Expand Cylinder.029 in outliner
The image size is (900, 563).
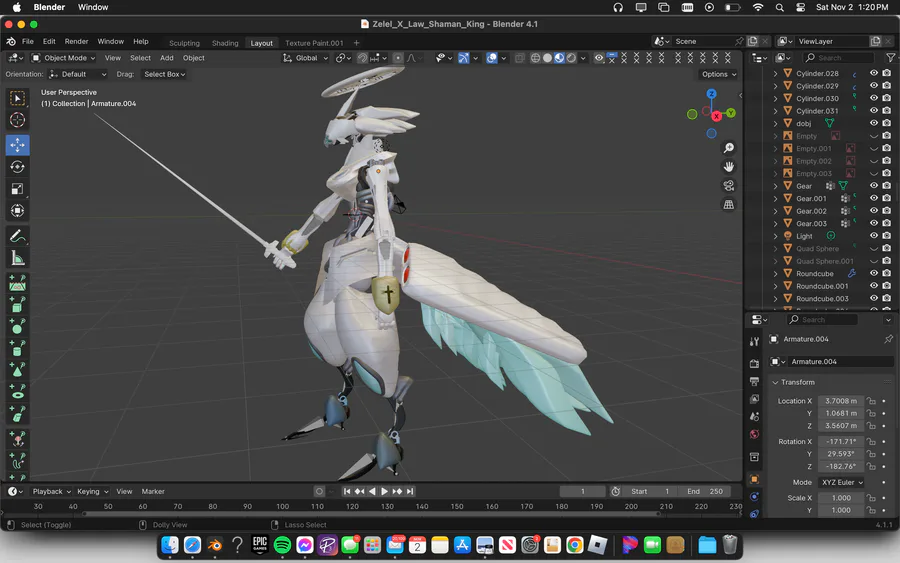(775, 86)
